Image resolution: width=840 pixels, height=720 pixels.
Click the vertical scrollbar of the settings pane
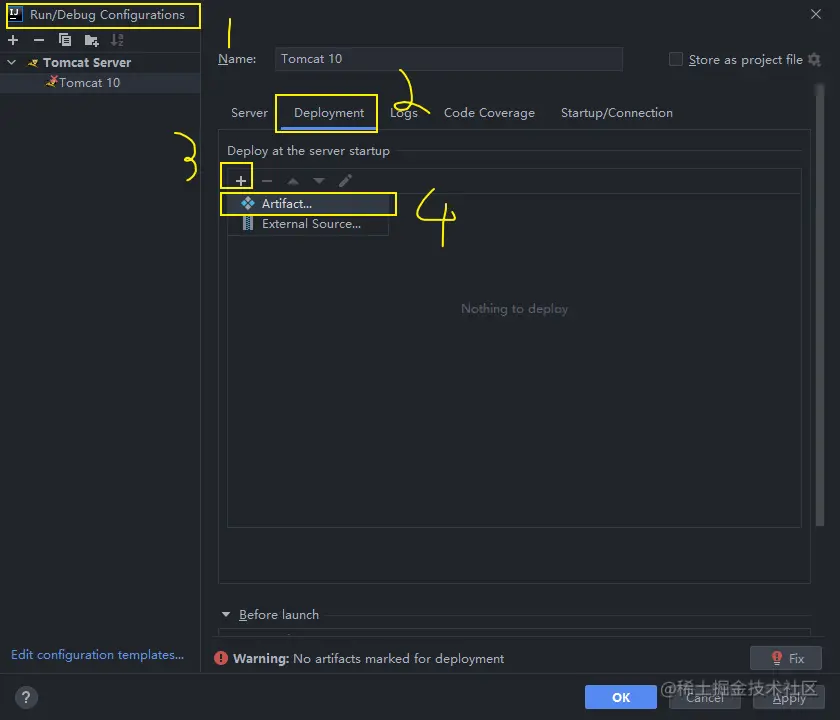(819, 304)
